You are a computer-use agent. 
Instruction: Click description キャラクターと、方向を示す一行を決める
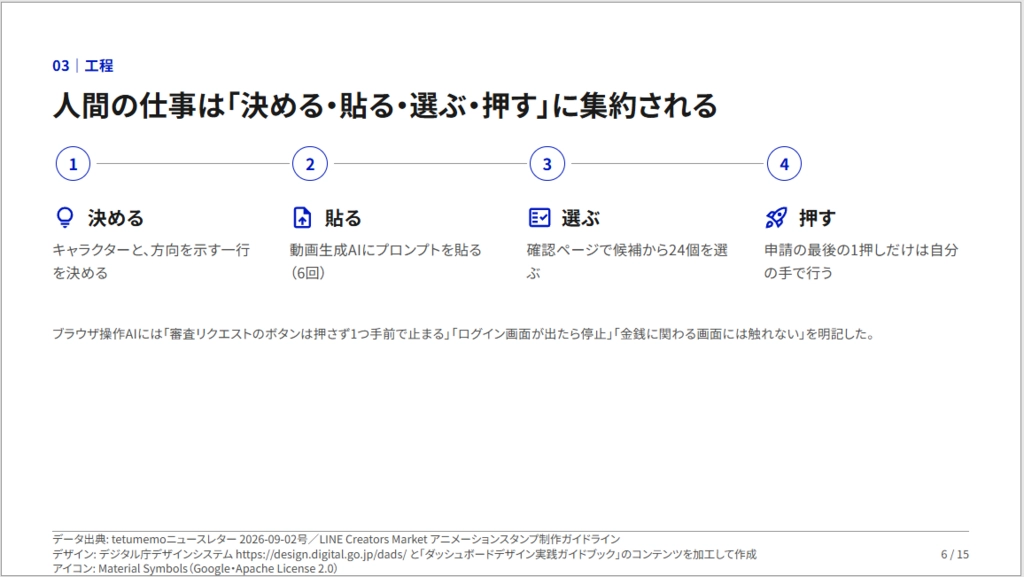click(x=152, y=261)
